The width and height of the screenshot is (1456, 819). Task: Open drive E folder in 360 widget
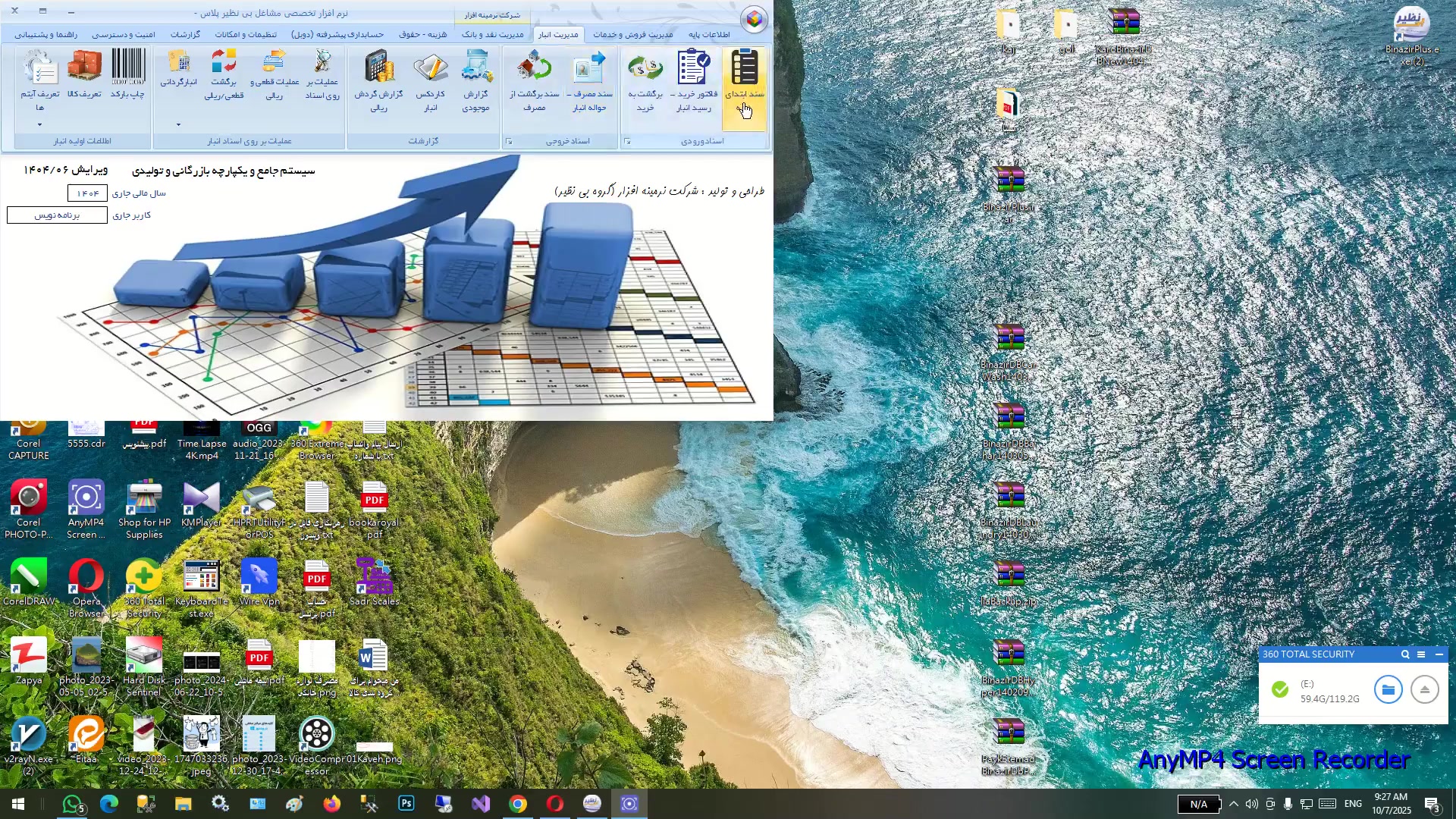1388,690
